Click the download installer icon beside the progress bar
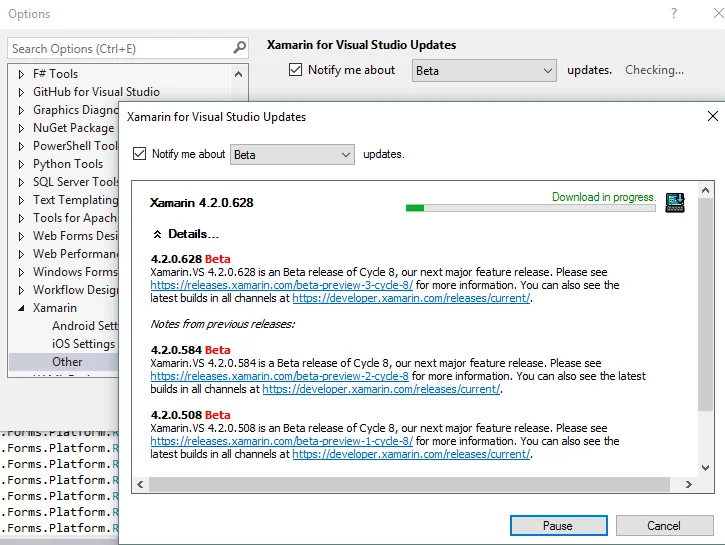725x545 pixels. [675, 202]
